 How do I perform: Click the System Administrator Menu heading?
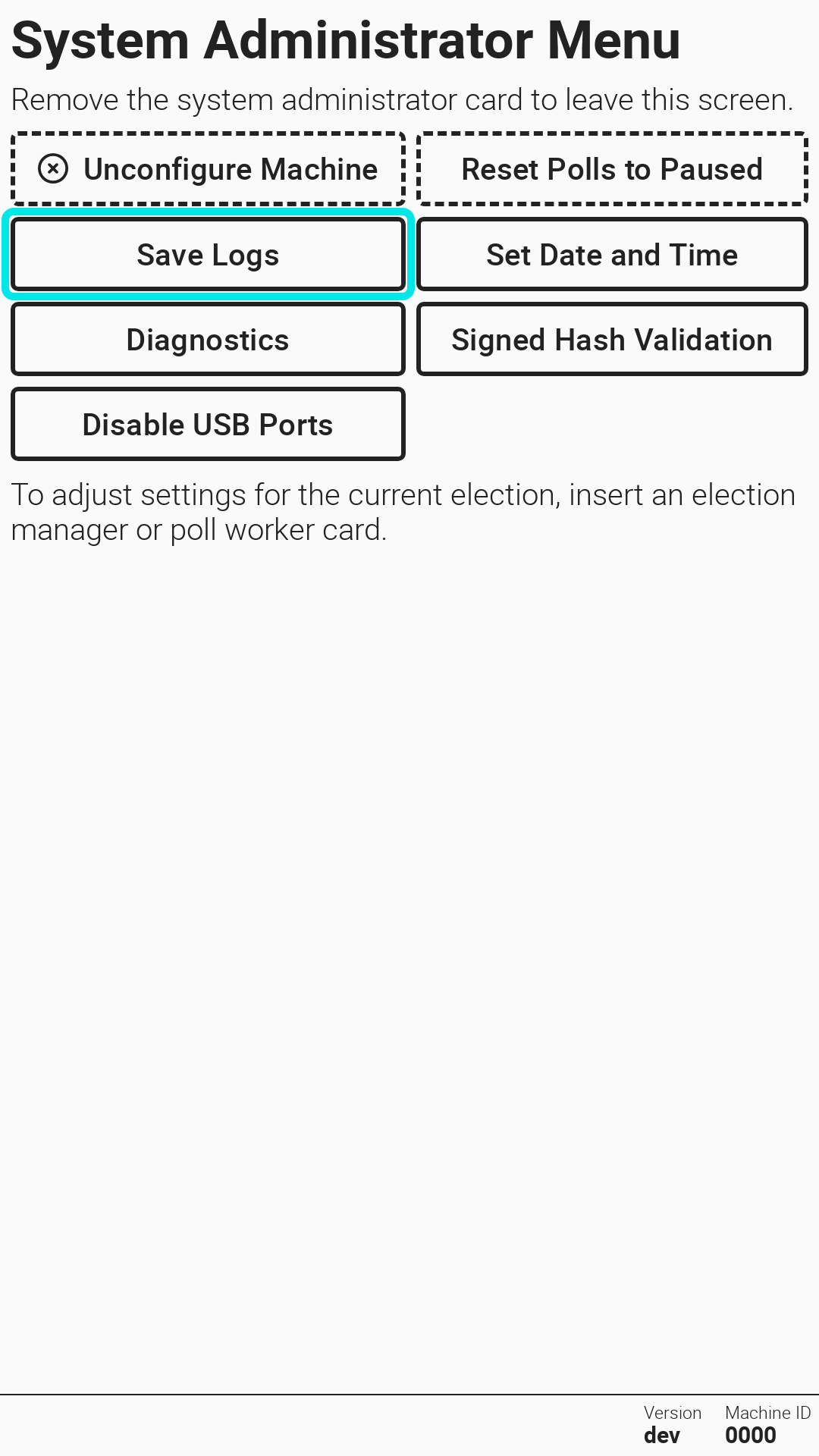(x=346, y=40)
